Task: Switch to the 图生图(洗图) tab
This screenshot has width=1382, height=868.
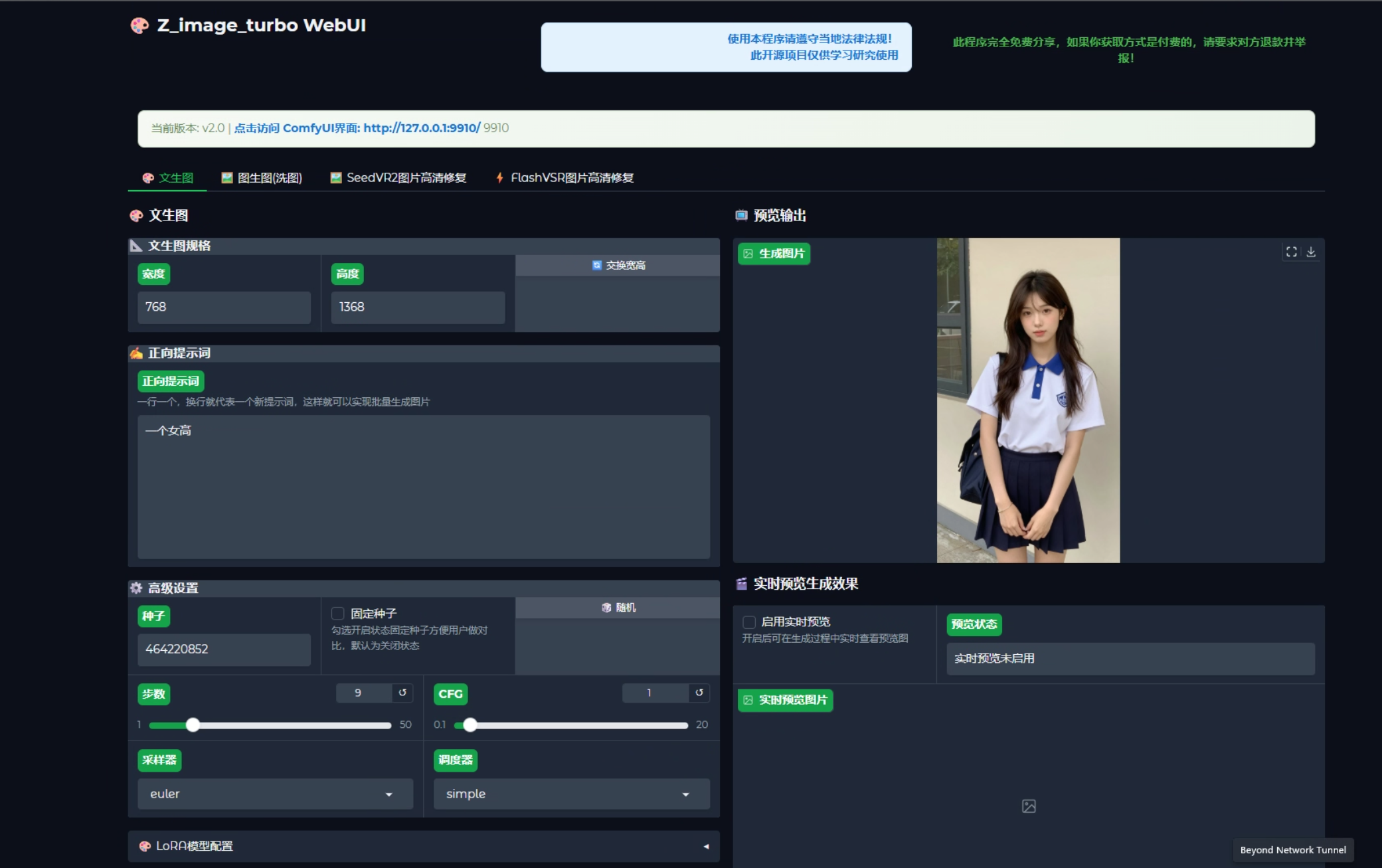Action: point(262,178)
